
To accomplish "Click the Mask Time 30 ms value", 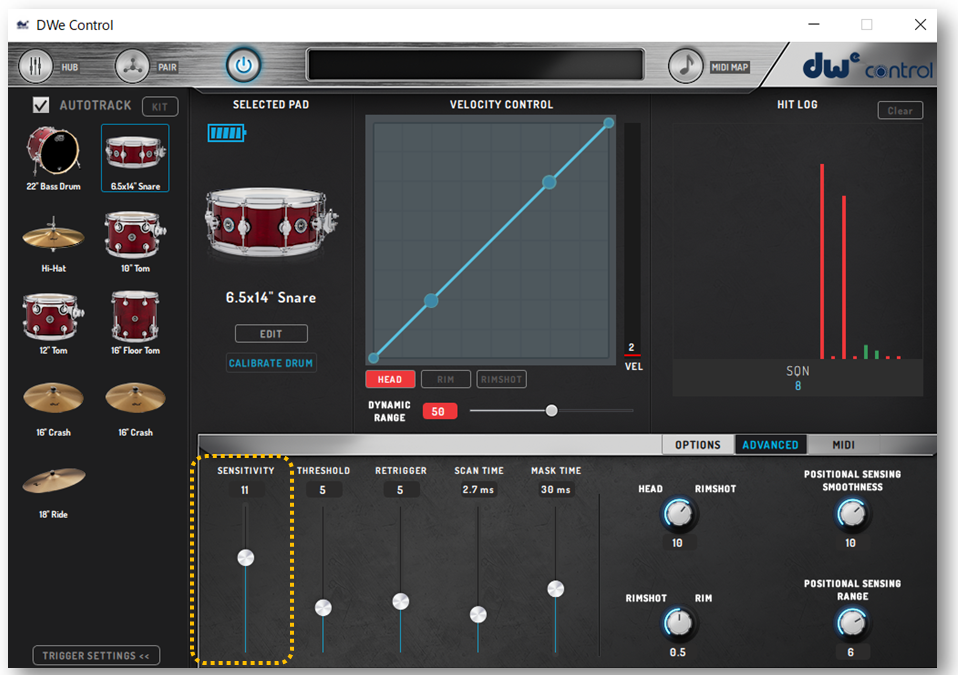I will [x=555, y=490].
